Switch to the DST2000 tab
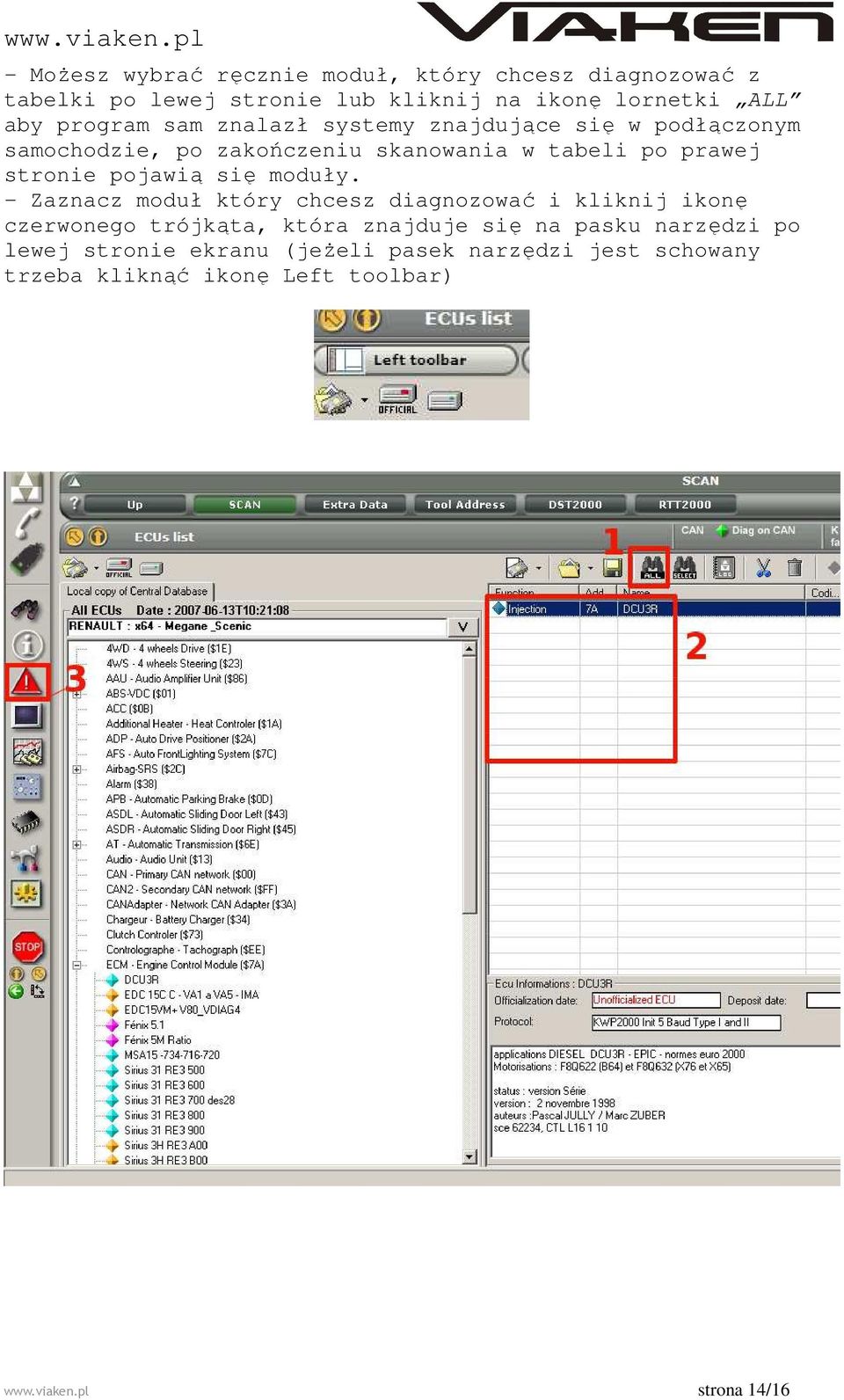The image size is (844, 1400). (575, 505)
